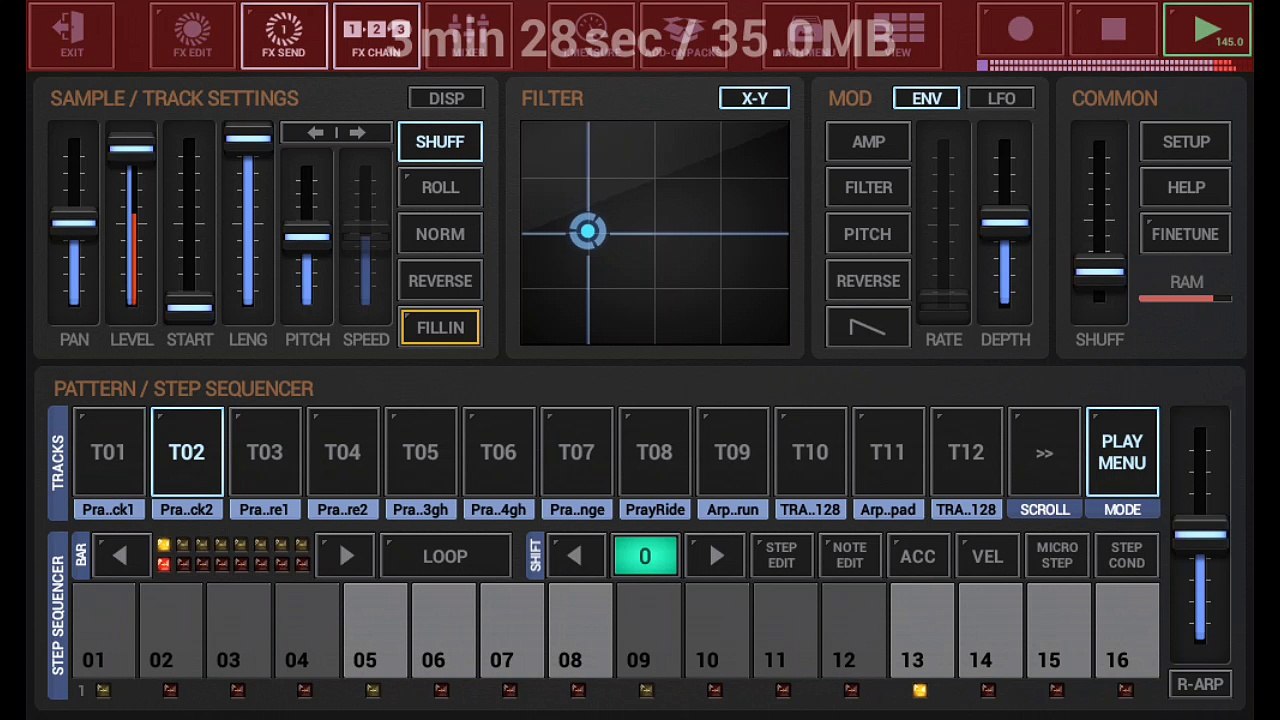
Task: Select track T12
Action: (x=966, y=452)
